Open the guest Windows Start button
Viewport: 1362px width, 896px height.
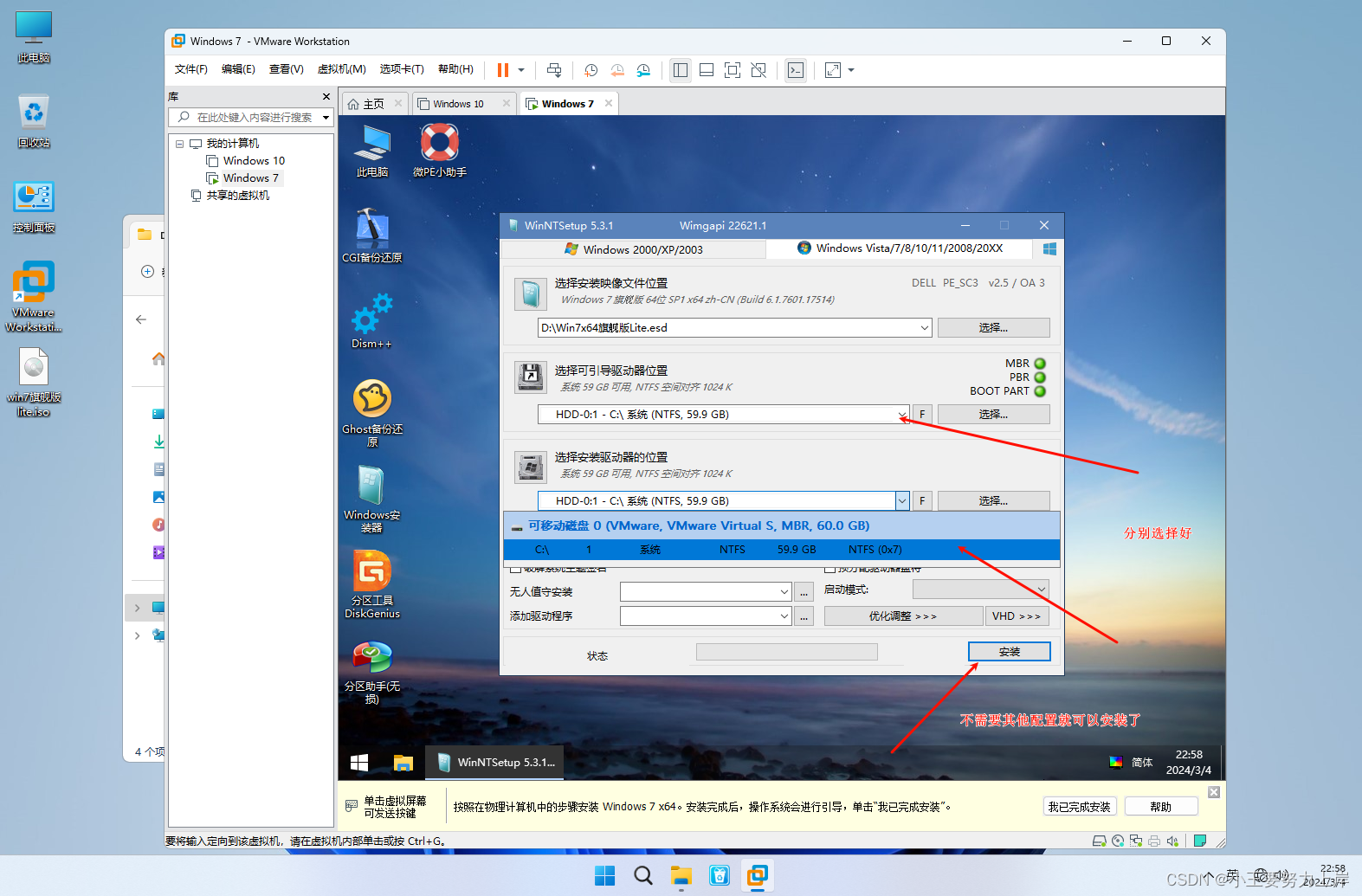pyautogui.click(x=359, y=763)
